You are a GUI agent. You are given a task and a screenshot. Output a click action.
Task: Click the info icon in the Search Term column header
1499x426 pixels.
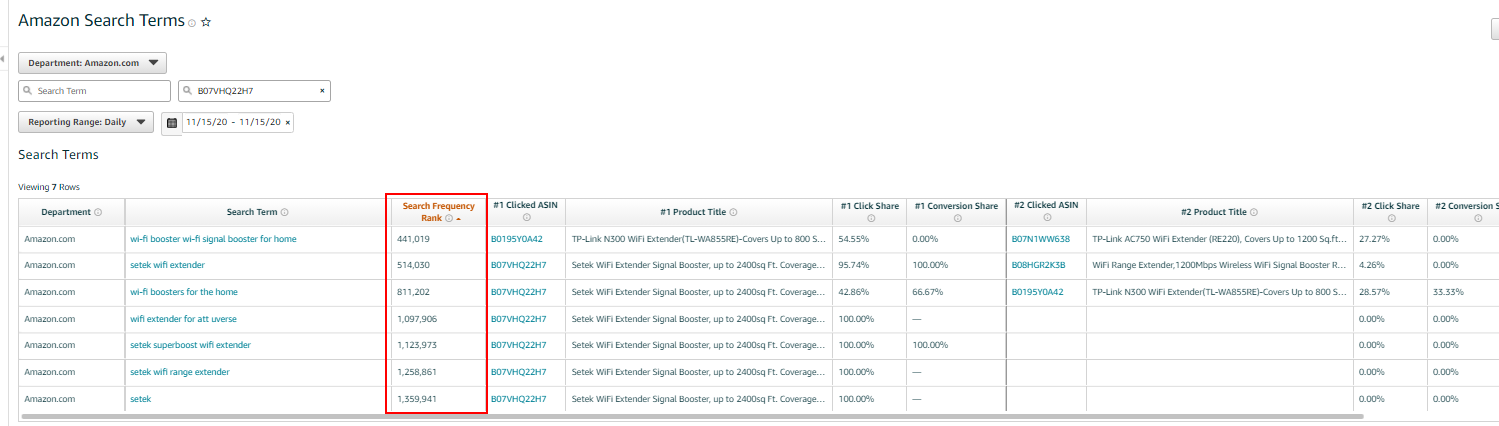285,212
